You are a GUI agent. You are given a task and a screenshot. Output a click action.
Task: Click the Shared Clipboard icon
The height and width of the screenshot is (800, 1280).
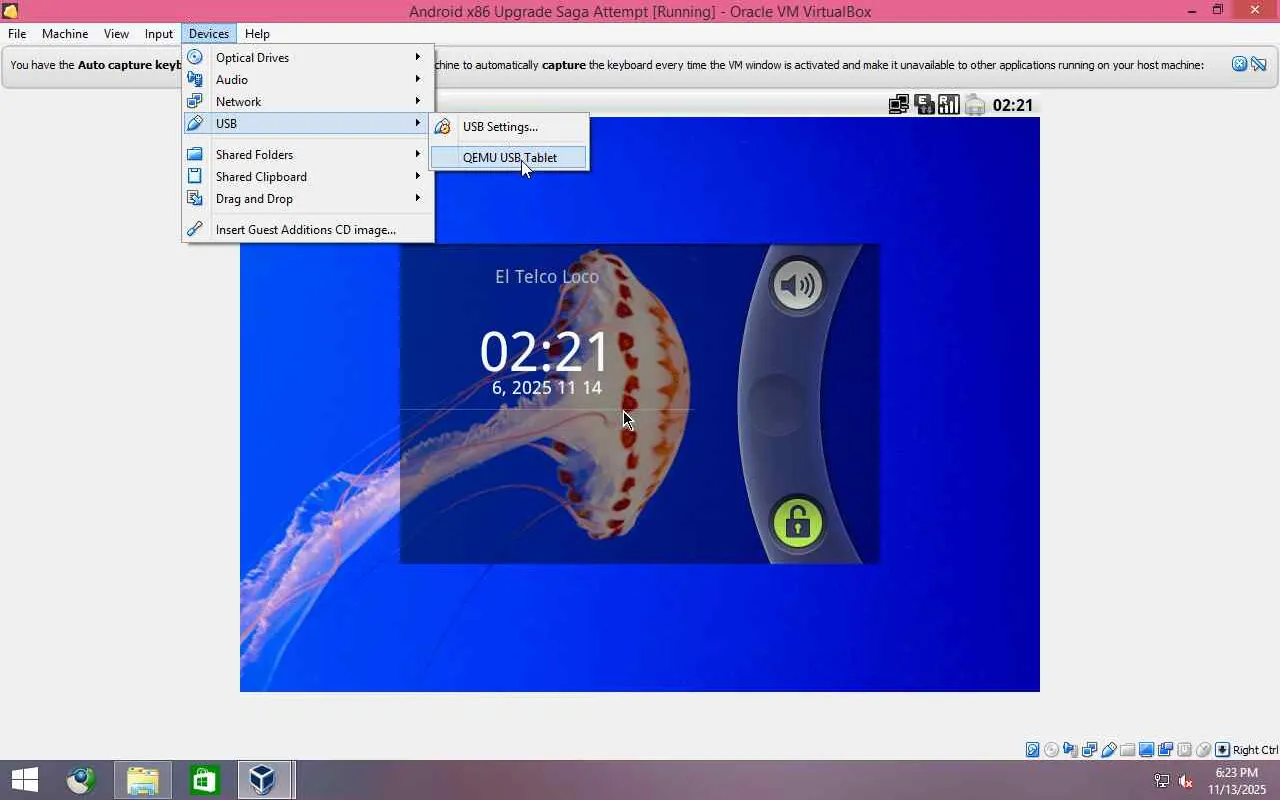[x=195, y=176]
